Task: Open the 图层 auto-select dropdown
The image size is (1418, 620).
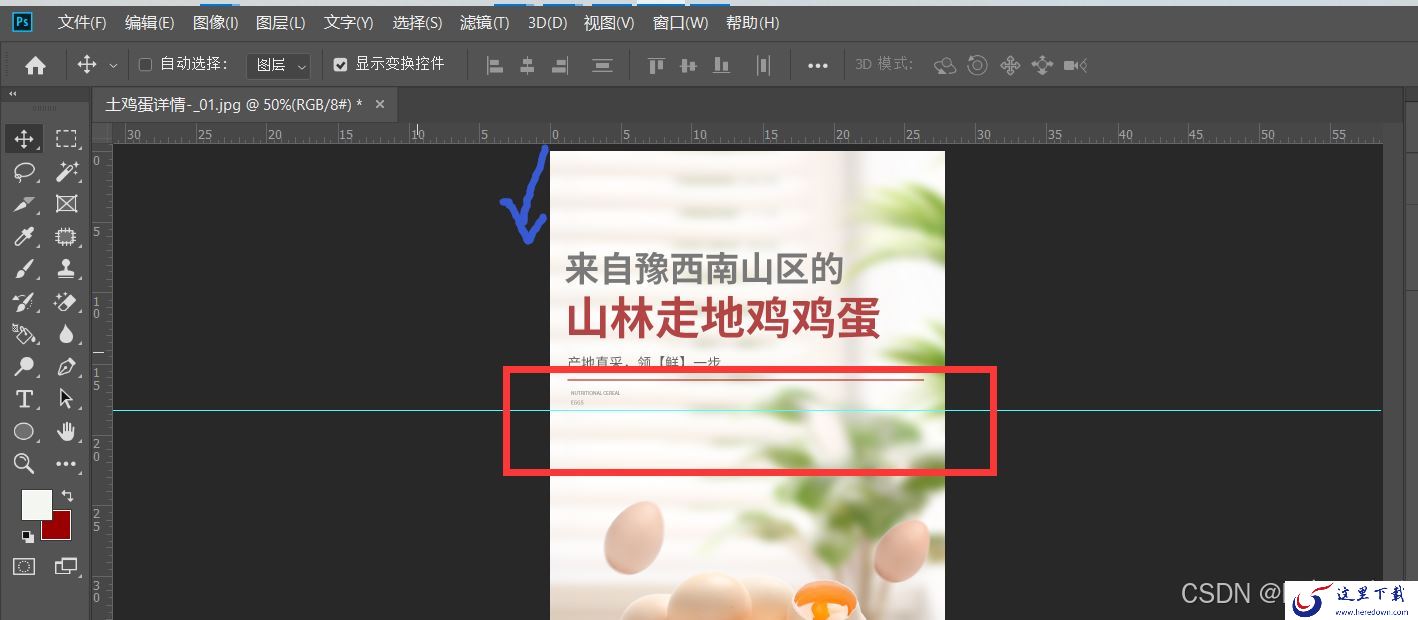Action: [x=278, y=65]
